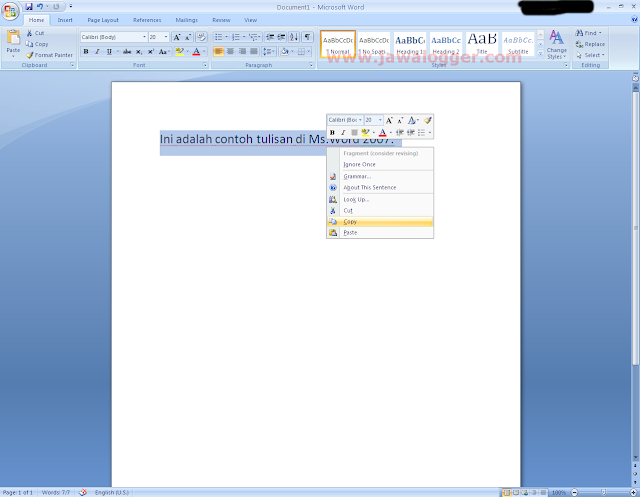Zoom out with the minus icon

point(574,493)
